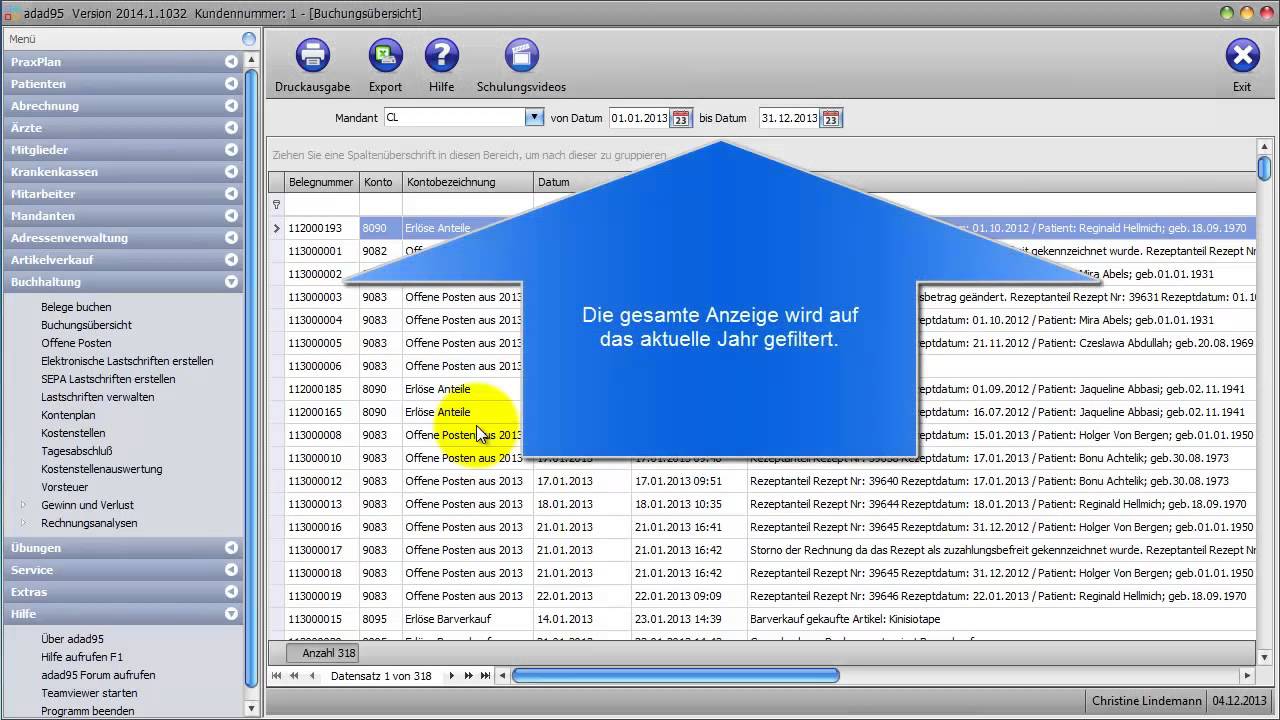Sort by Belegnummer column header
1280x720 pixels.
(320, 182)
